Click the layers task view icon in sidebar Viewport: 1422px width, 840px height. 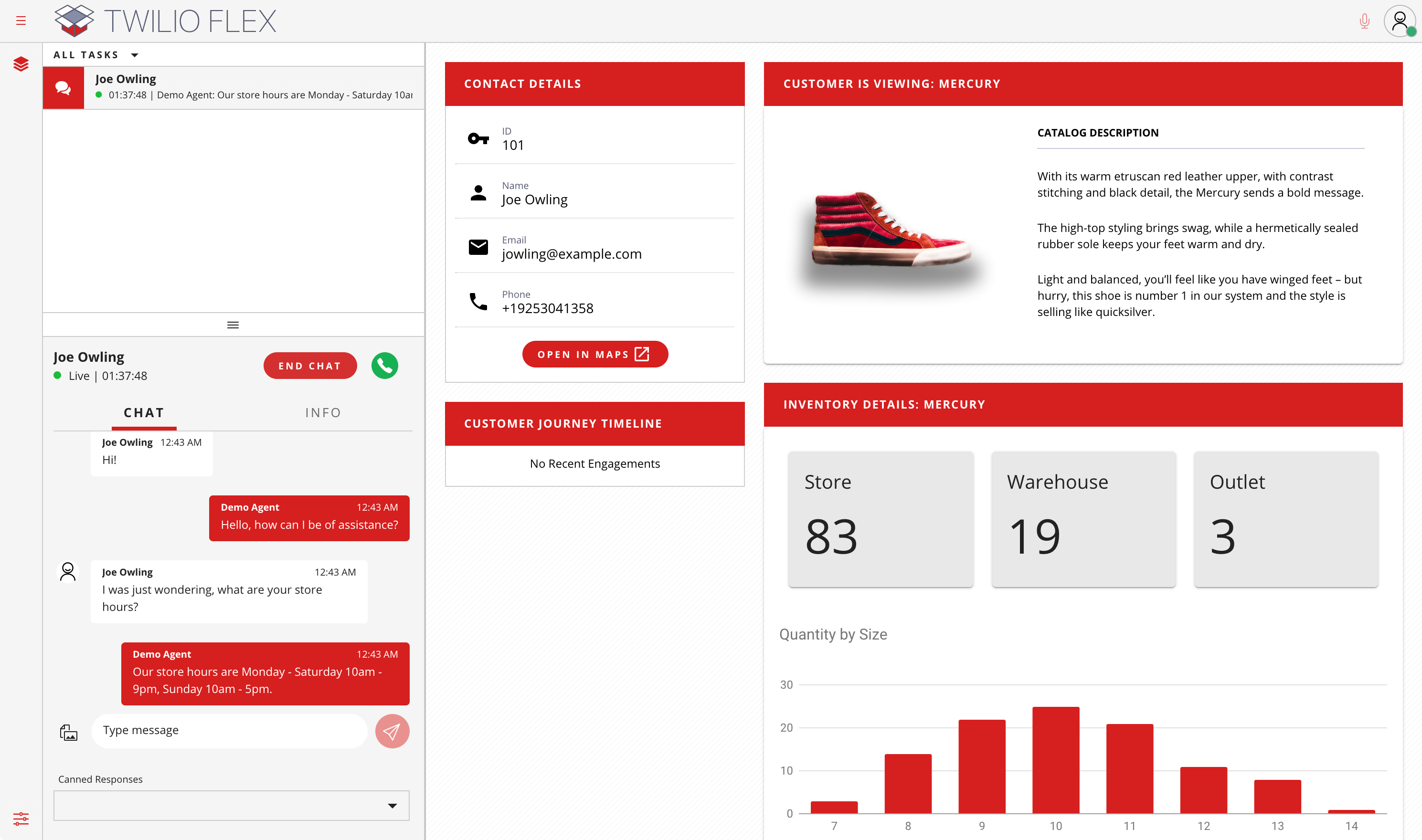click(x=21, y=64)
